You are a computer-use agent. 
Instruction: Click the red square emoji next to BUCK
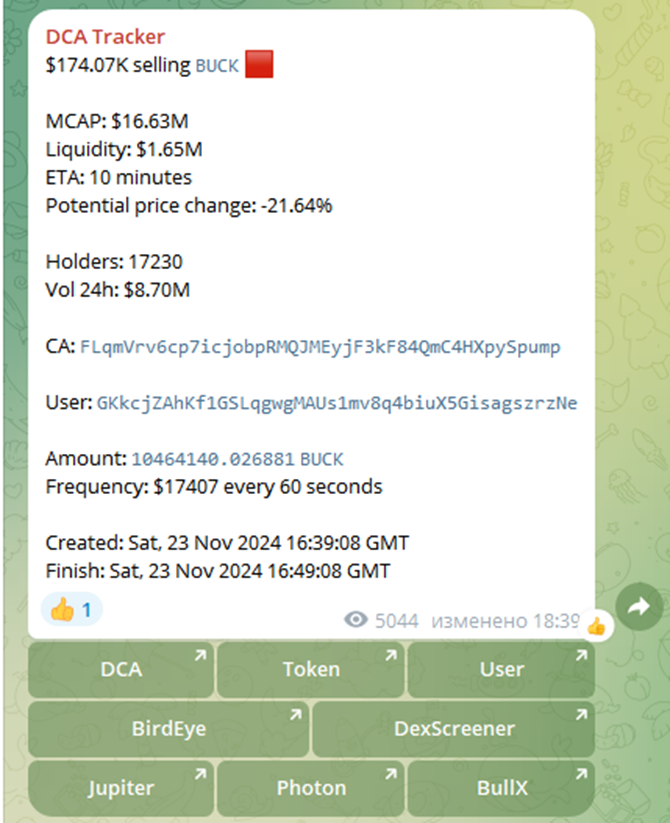point(258,66)
